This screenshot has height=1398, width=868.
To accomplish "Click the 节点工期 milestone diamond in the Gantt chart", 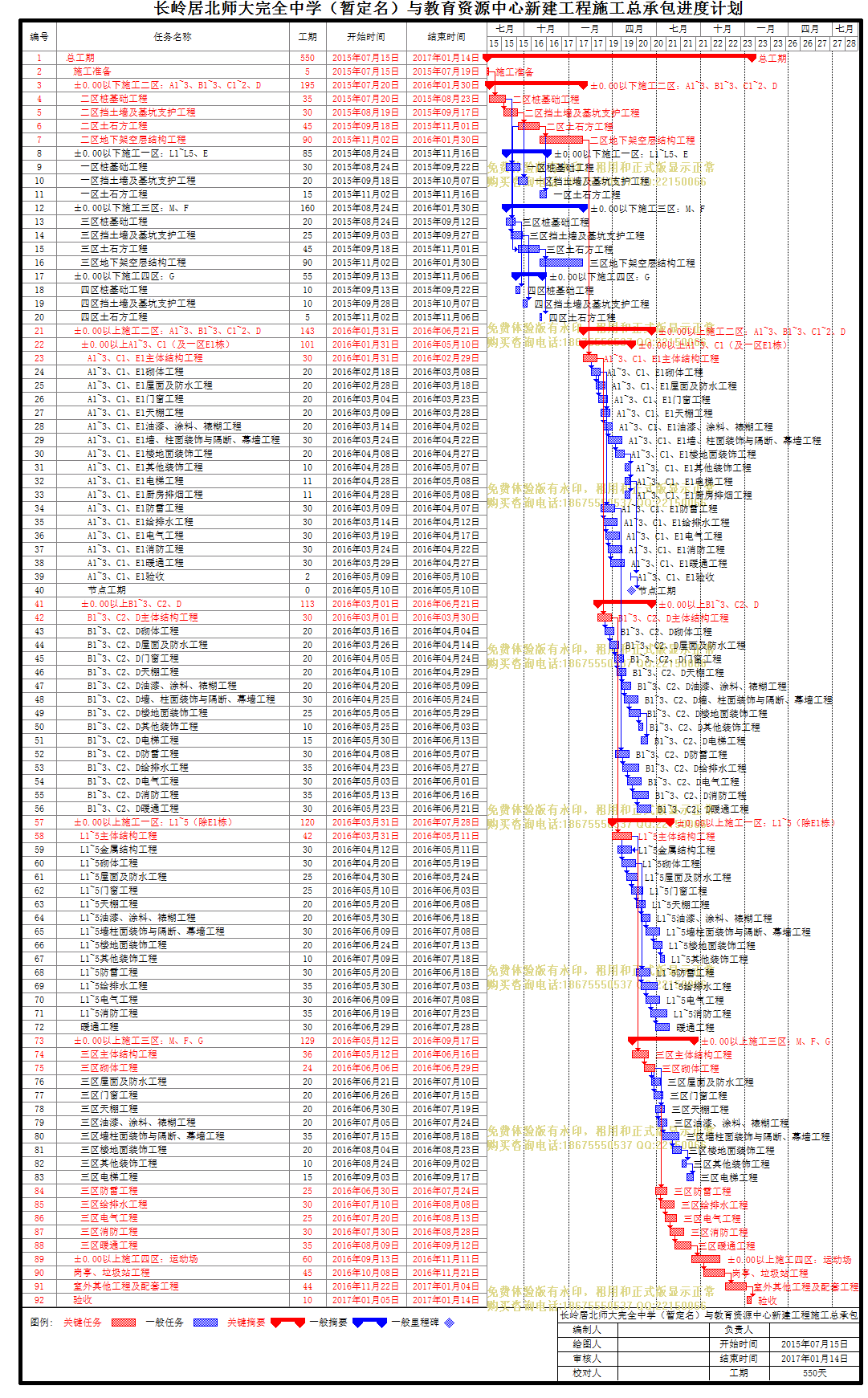I will click(632, 590).
